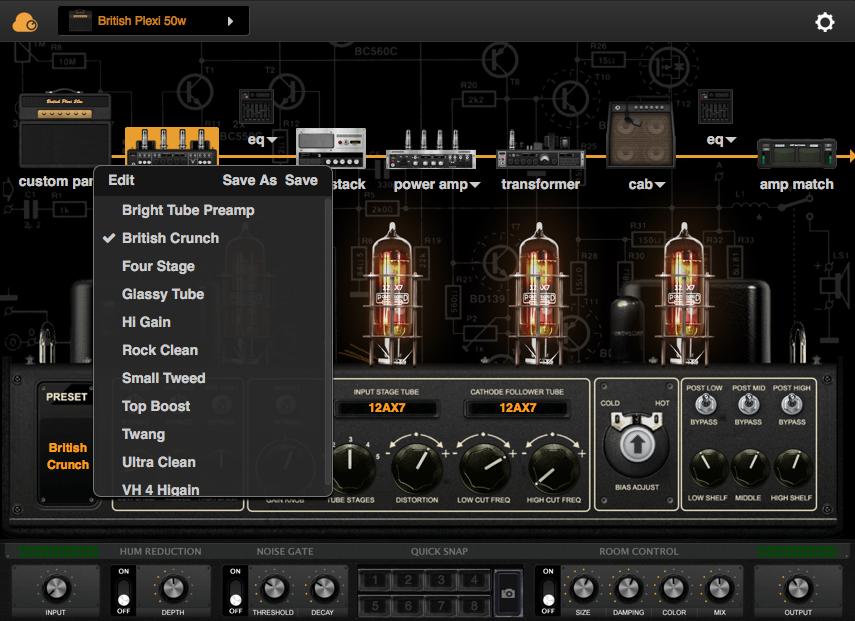Click the preset list scrollbar
This screenshot has height=621, width=855.
[x=328, y=341]
